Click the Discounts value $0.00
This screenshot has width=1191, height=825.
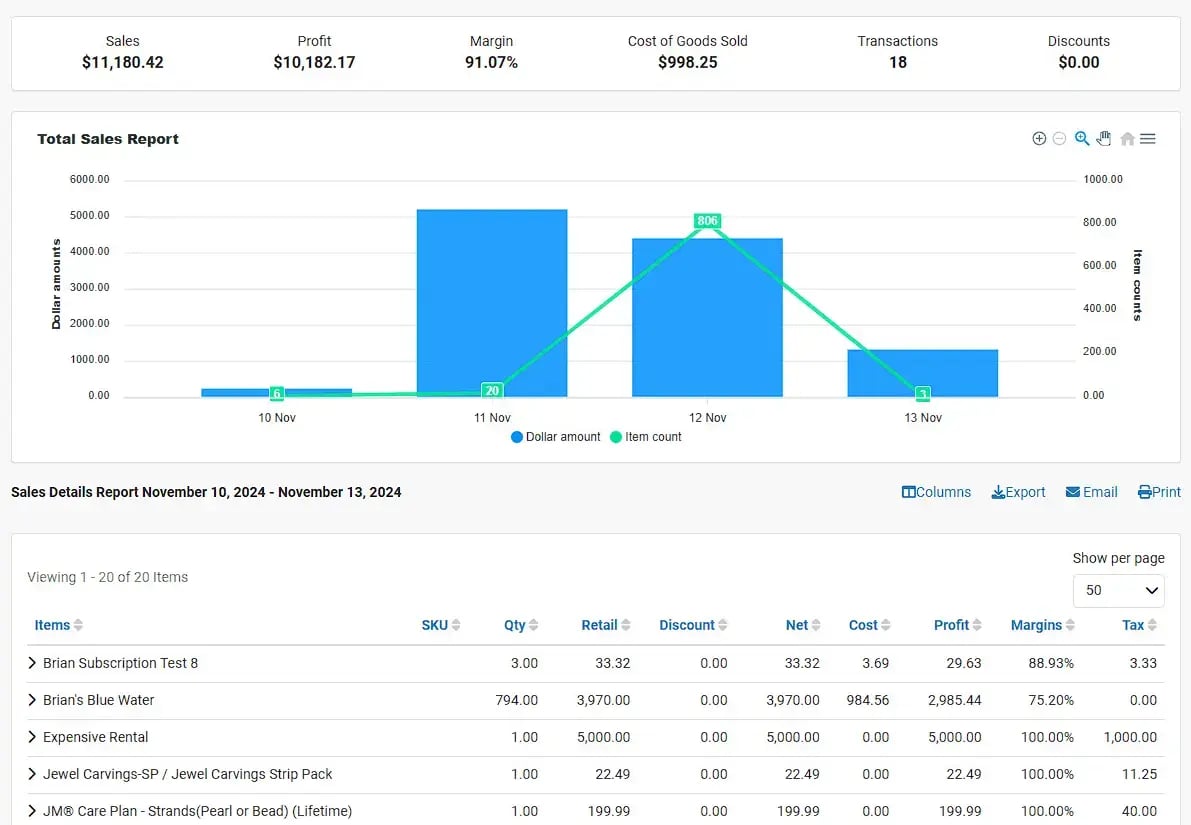1079,62
